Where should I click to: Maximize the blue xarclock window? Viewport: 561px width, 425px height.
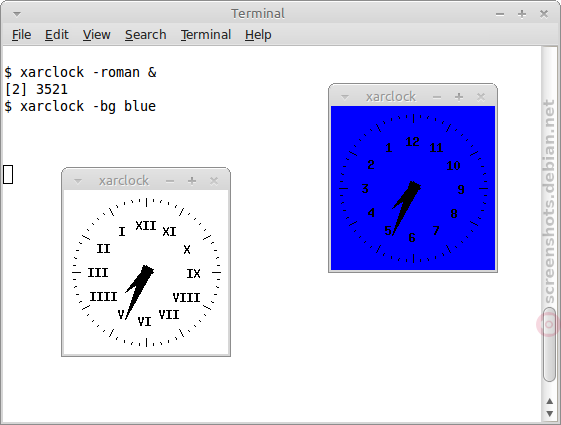pos(459,97)
